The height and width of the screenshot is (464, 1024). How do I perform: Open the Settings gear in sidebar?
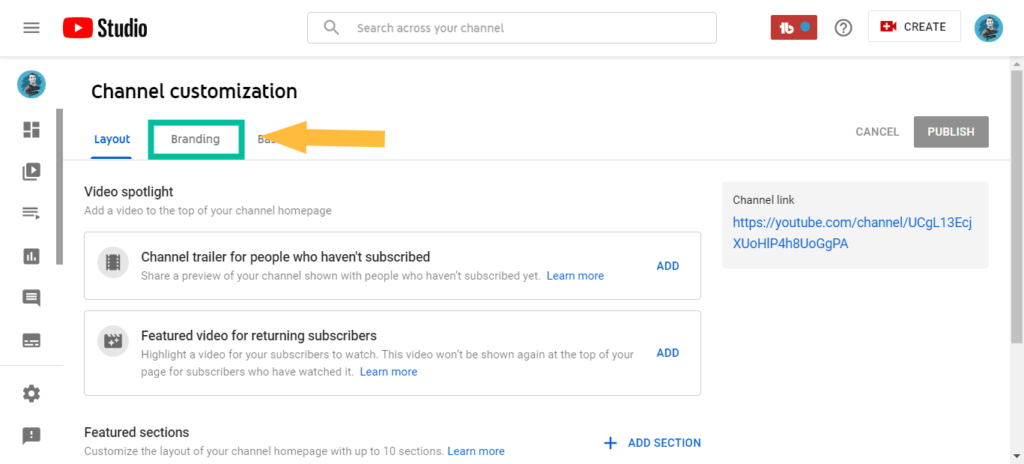point(31,393)
